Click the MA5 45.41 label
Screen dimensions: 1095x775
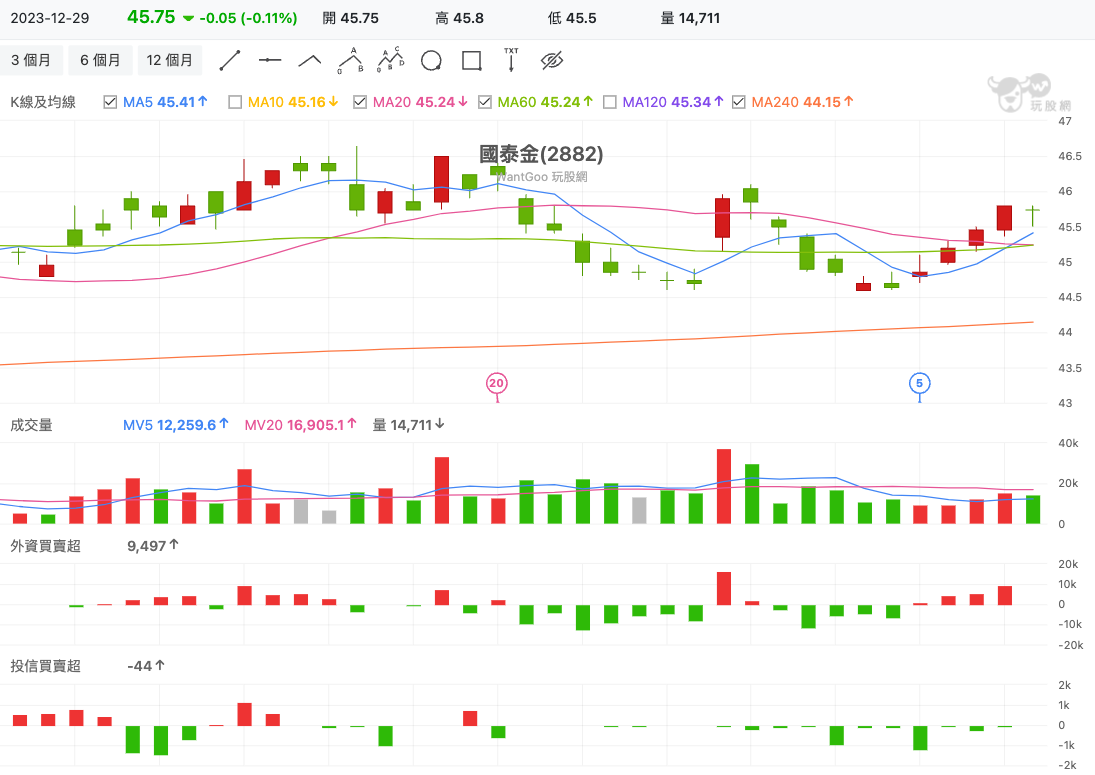pos(166,102)
